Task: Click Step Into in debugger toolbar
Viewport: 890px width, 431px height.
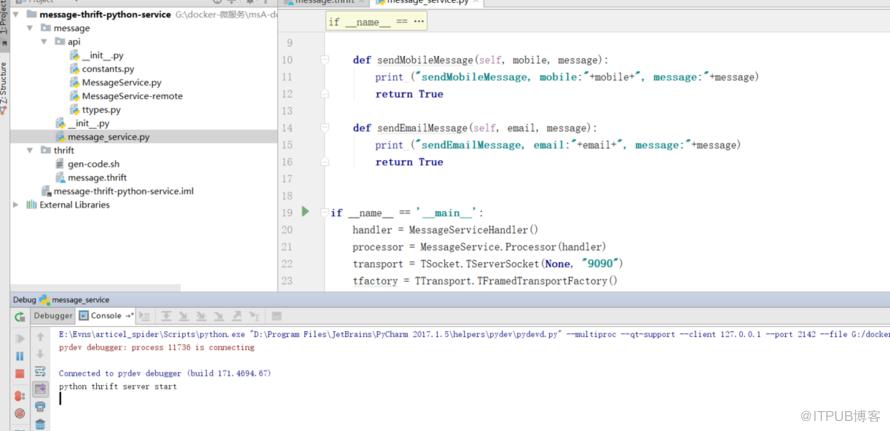Action: coord(184,316)
